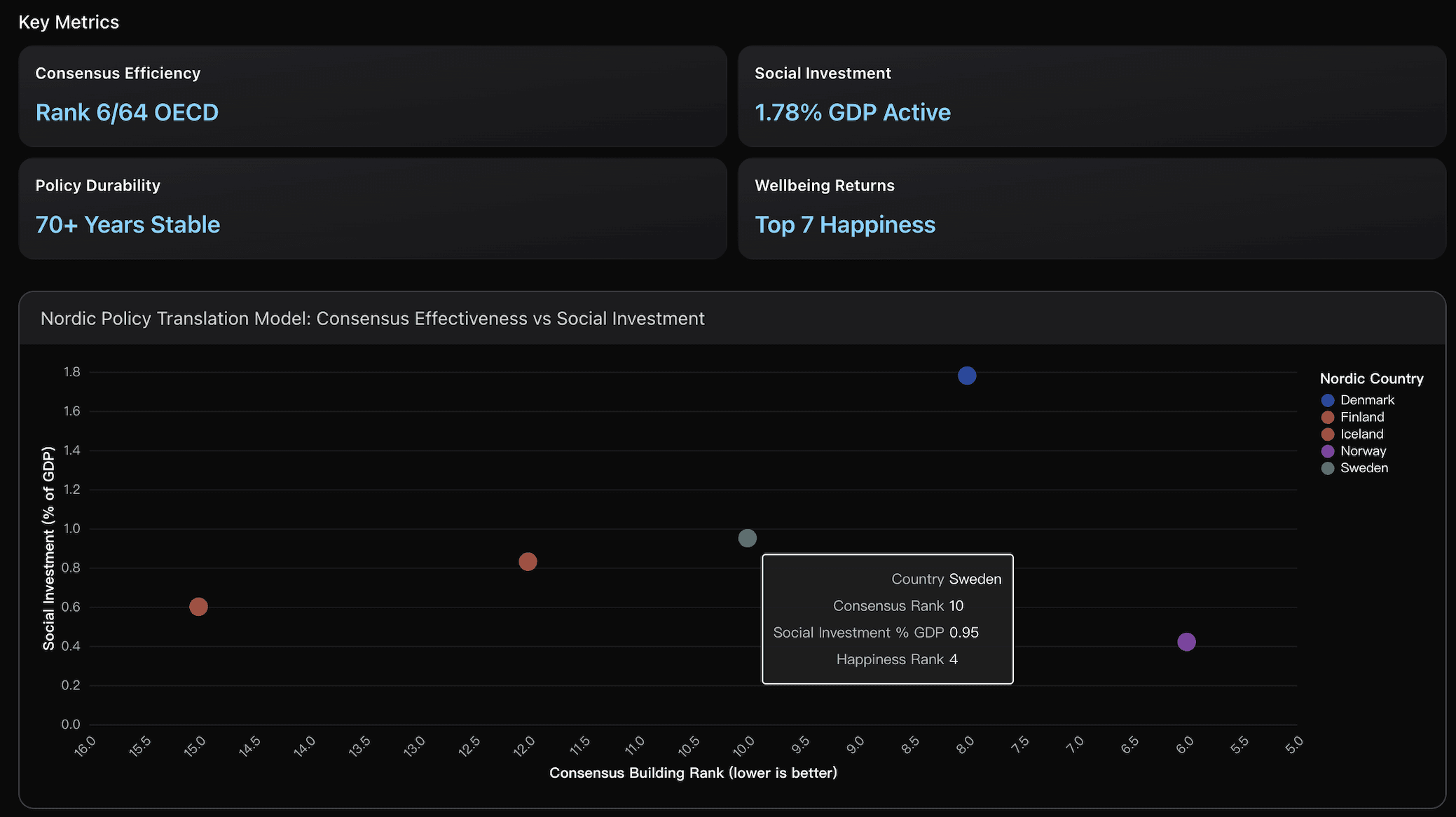Click the Denmark data point on the scatter chart
The image size is (1456, 817).
[966, 376]
